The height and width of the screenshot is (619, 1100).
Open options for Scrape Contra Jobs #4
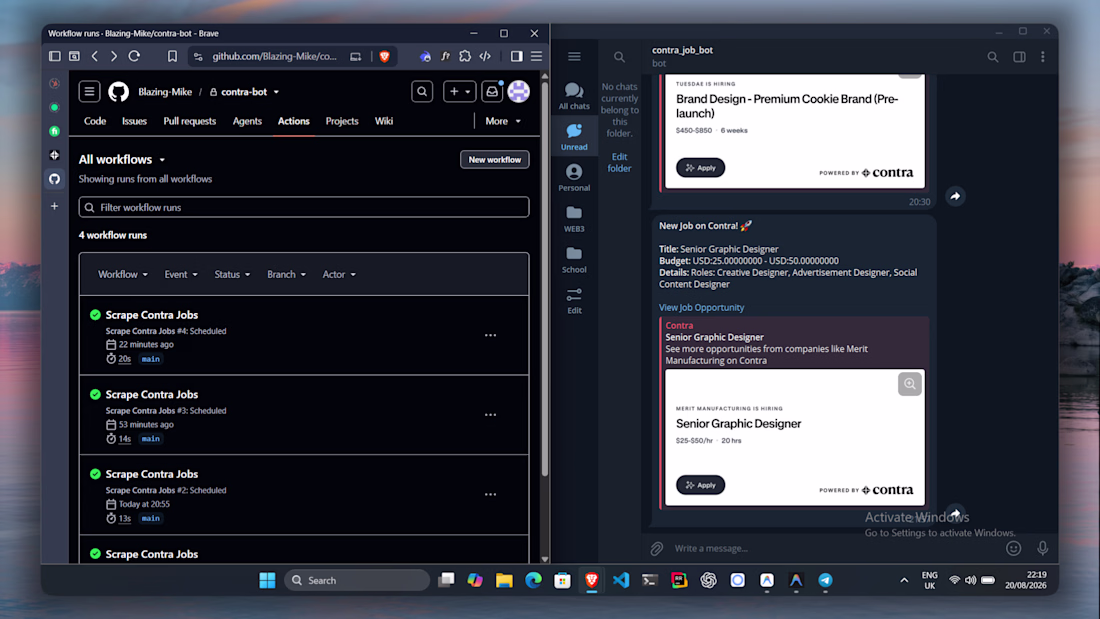click(x=490, y=335)
